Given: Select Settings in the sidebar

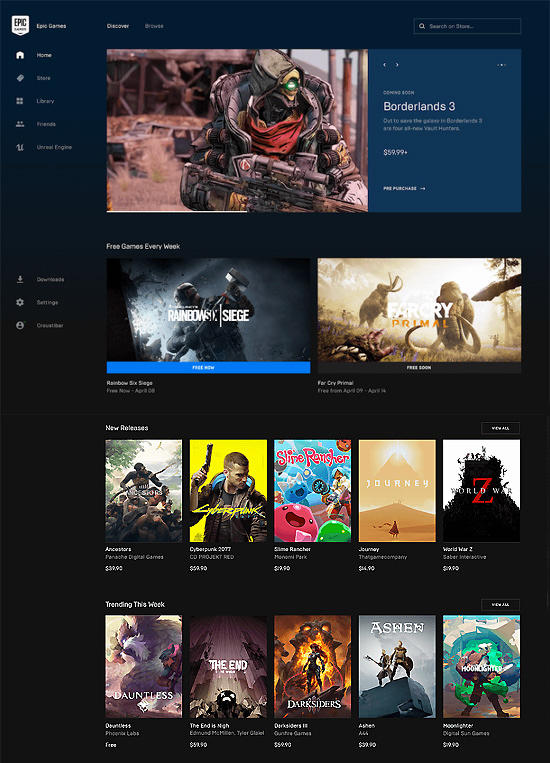Looking at the screenshot, I should click(47, 302).
